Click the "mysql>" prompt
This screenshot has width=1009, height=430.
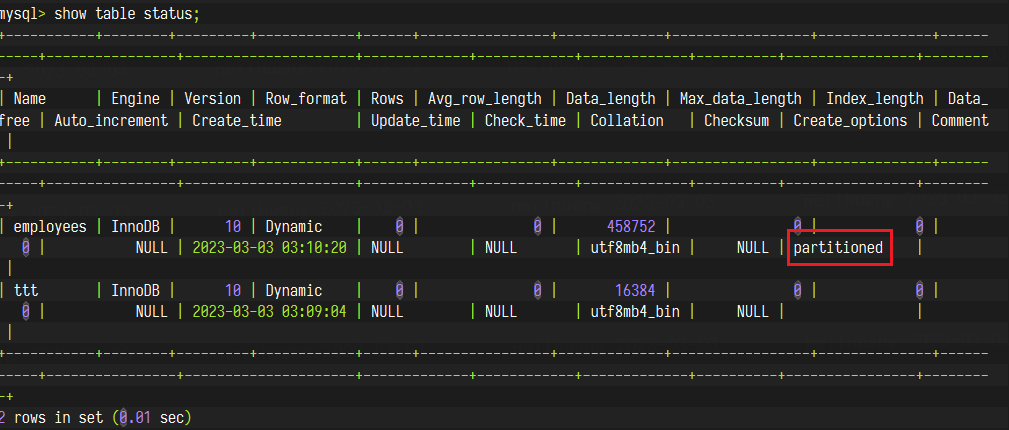23,14
